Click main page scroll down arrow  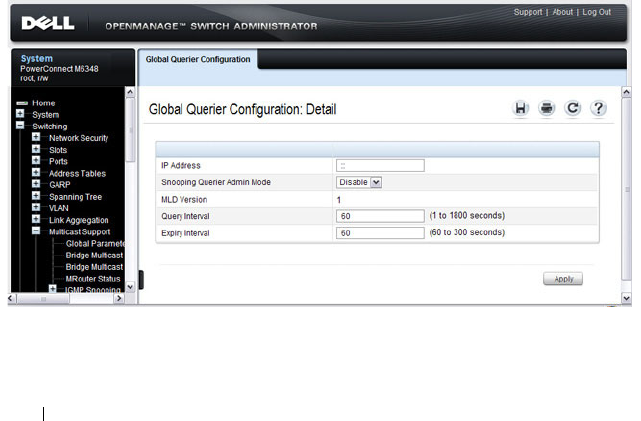point(626,298)
